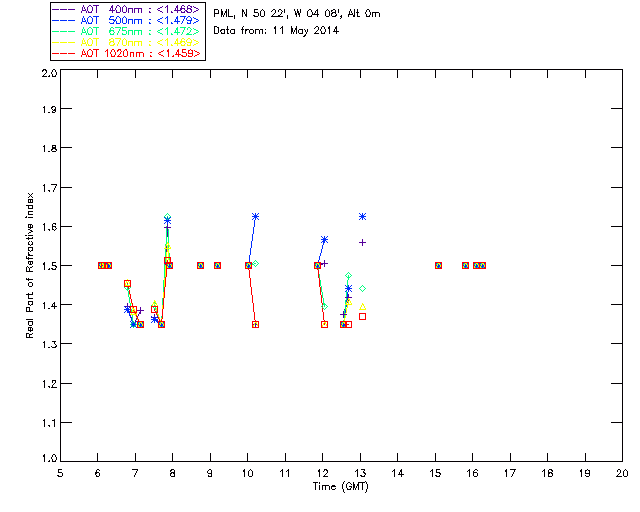This screenshot has height=512, width=640.
Task: Select the blue asterisk peak just after 10h
Action: (x=256, y=216)
